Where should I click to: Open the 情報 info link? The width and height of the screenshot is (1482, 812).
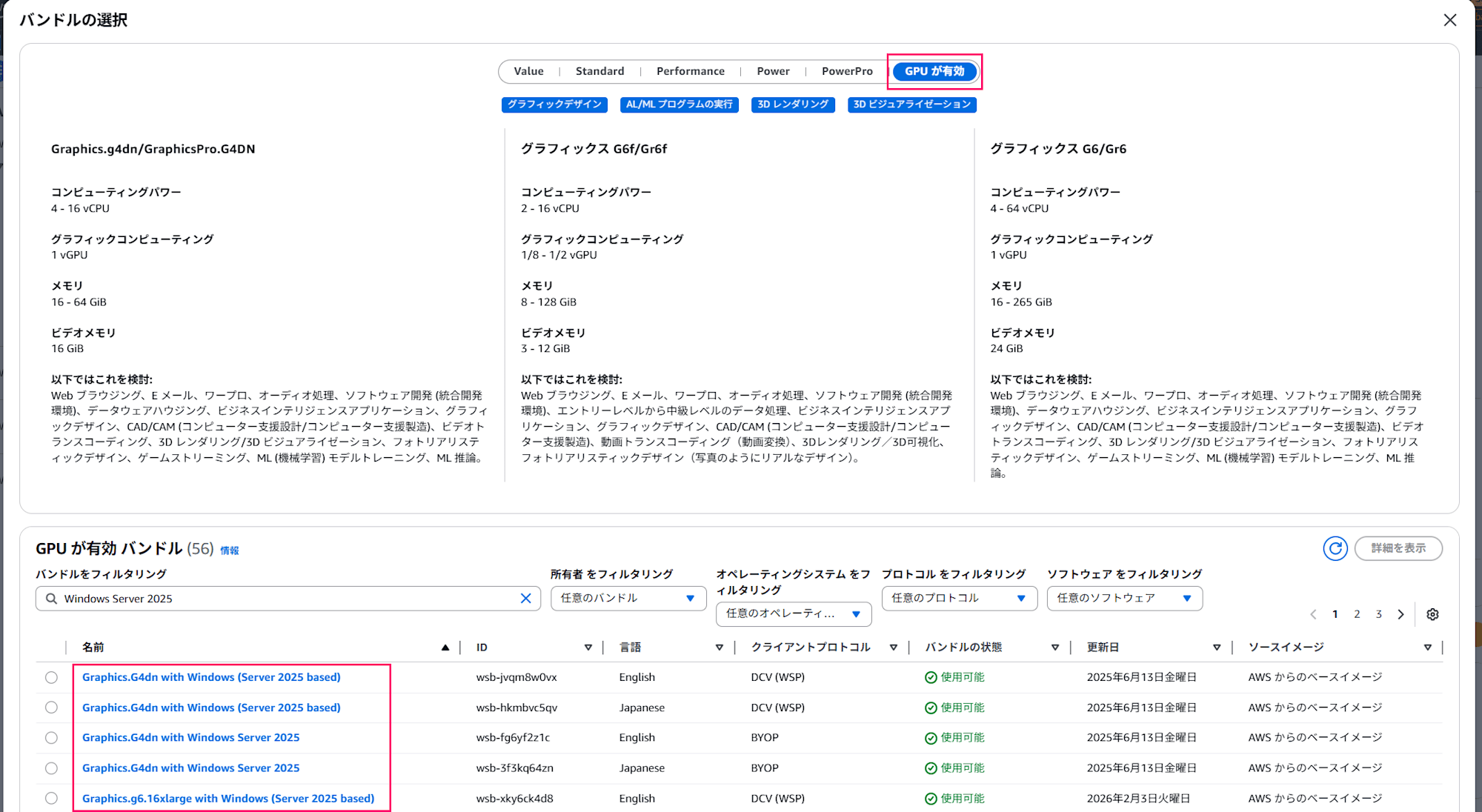pyautogui.click(x=230, y=550)
